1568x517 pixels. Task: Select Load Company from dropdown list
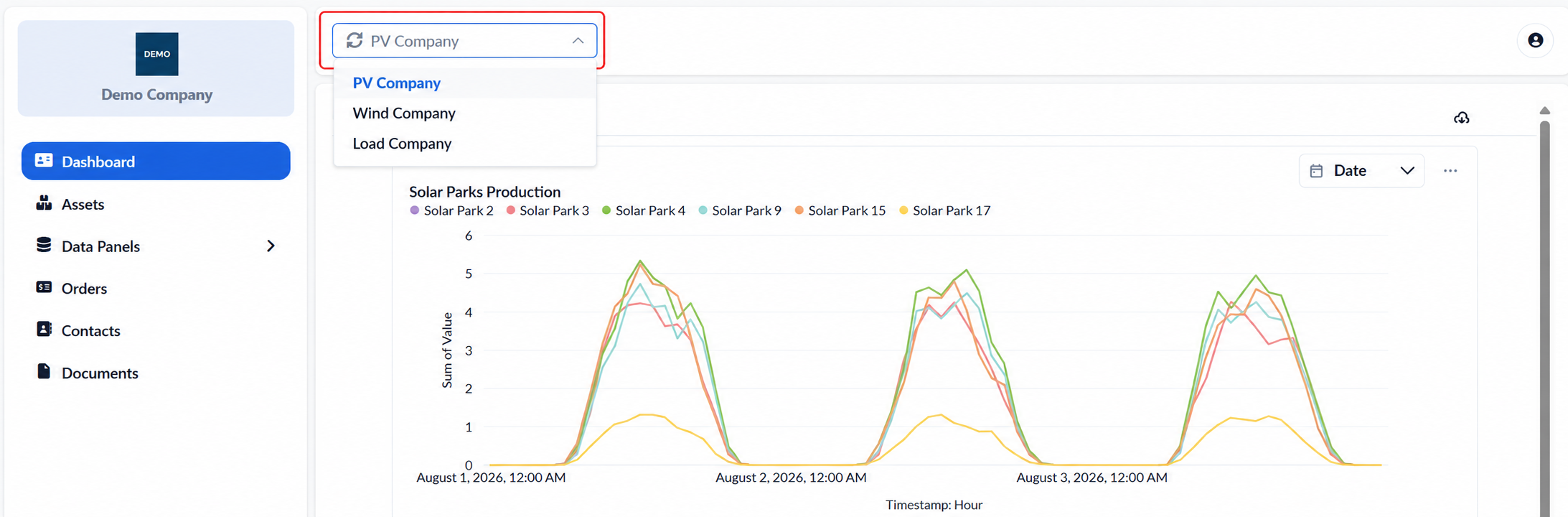465,144
